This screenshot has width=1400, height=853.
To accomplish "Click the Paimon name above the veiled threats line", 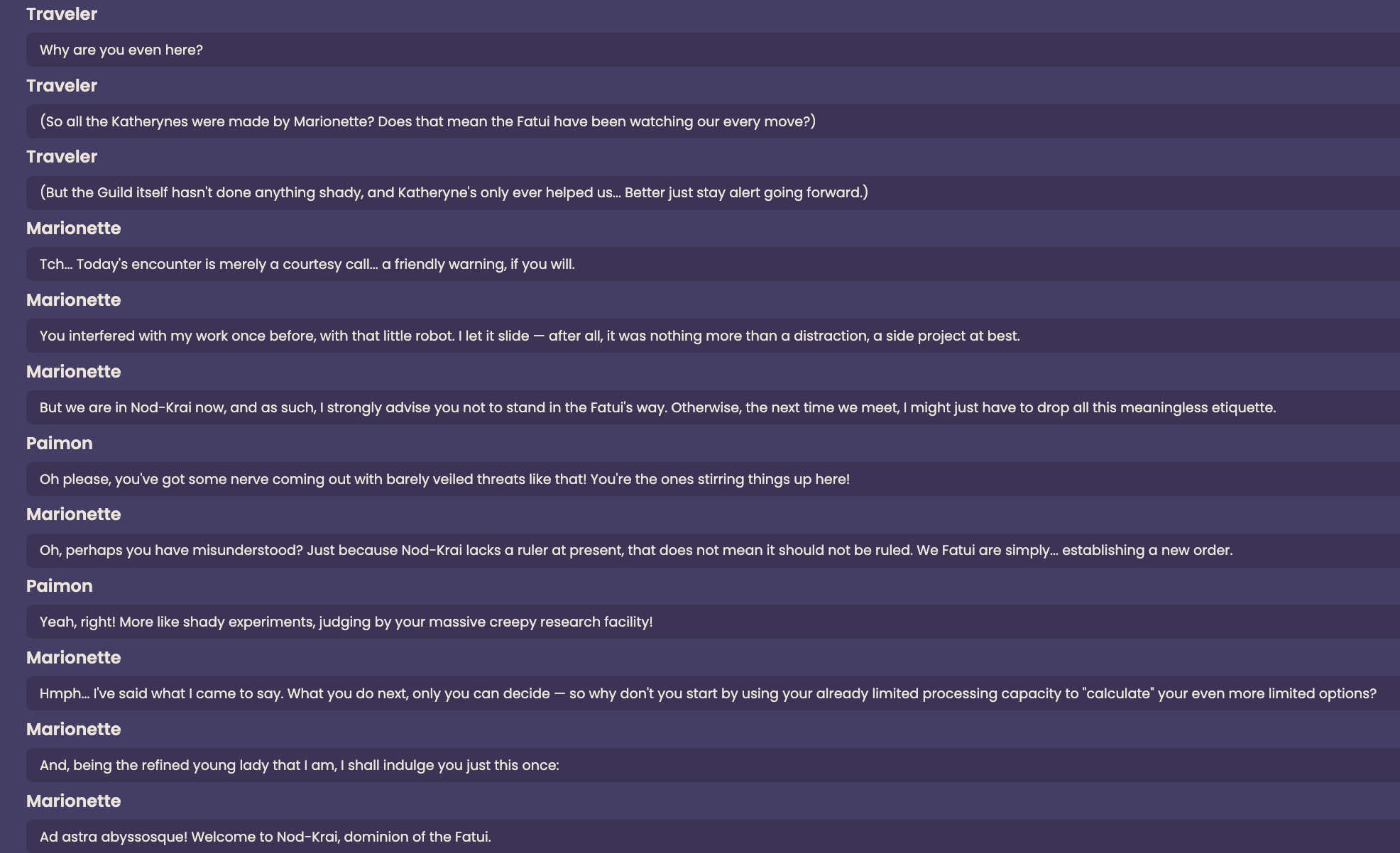I will (x=60, y=444).
